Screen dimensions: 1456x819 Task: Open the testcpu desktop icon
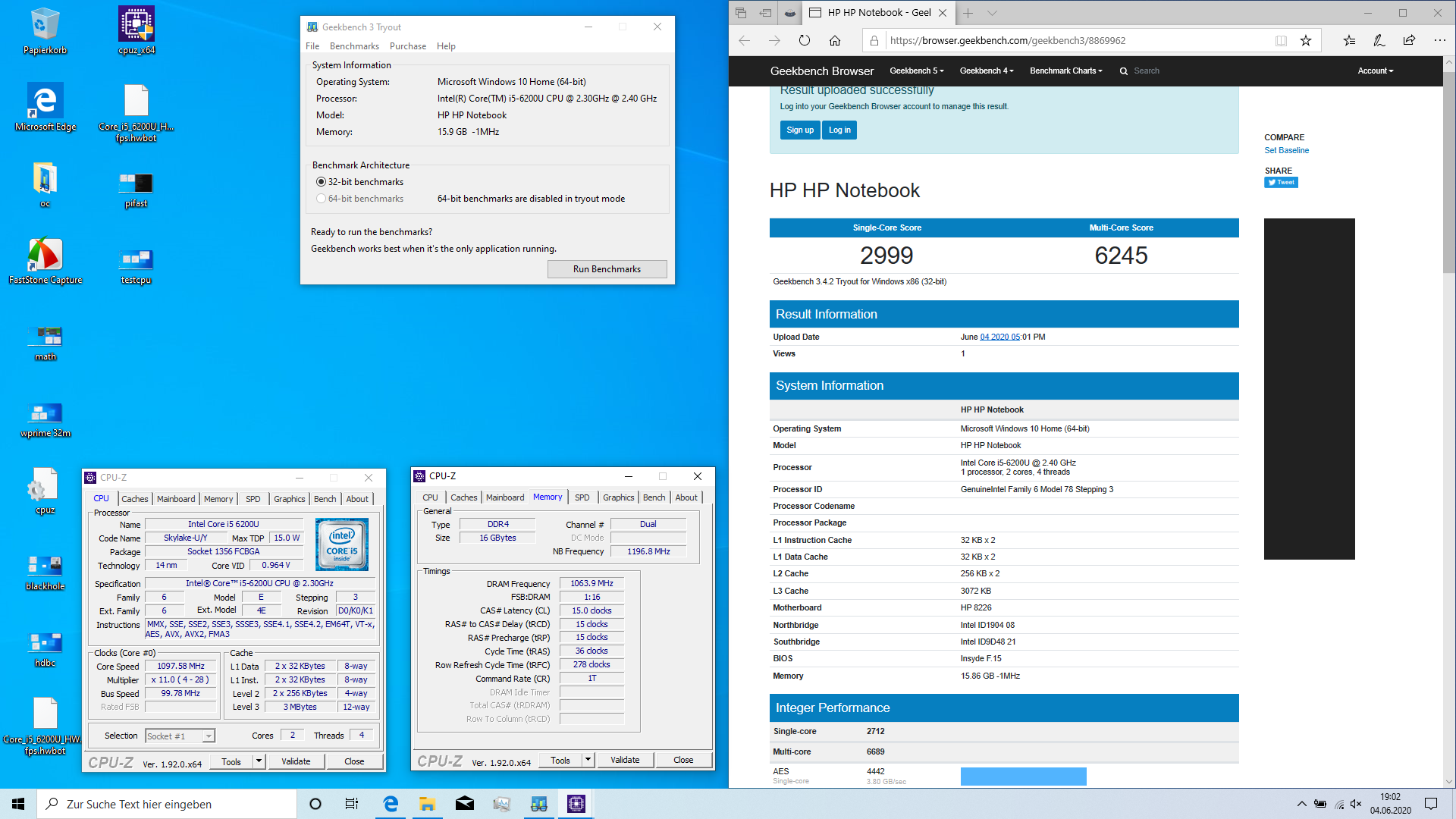pos(136,265)
